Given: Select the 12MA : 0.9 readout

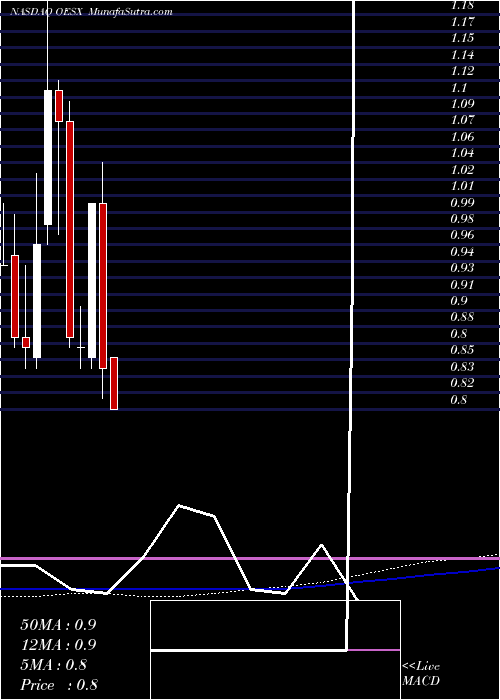Looking at the screenshot, I should pos(58,645).
